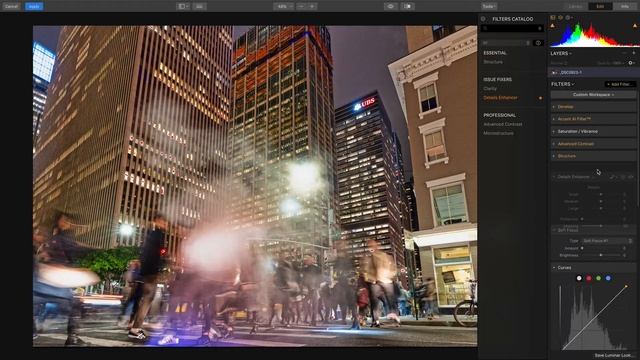Select the green curve channel
Screen dimensions: 640x360
(598, 278)
